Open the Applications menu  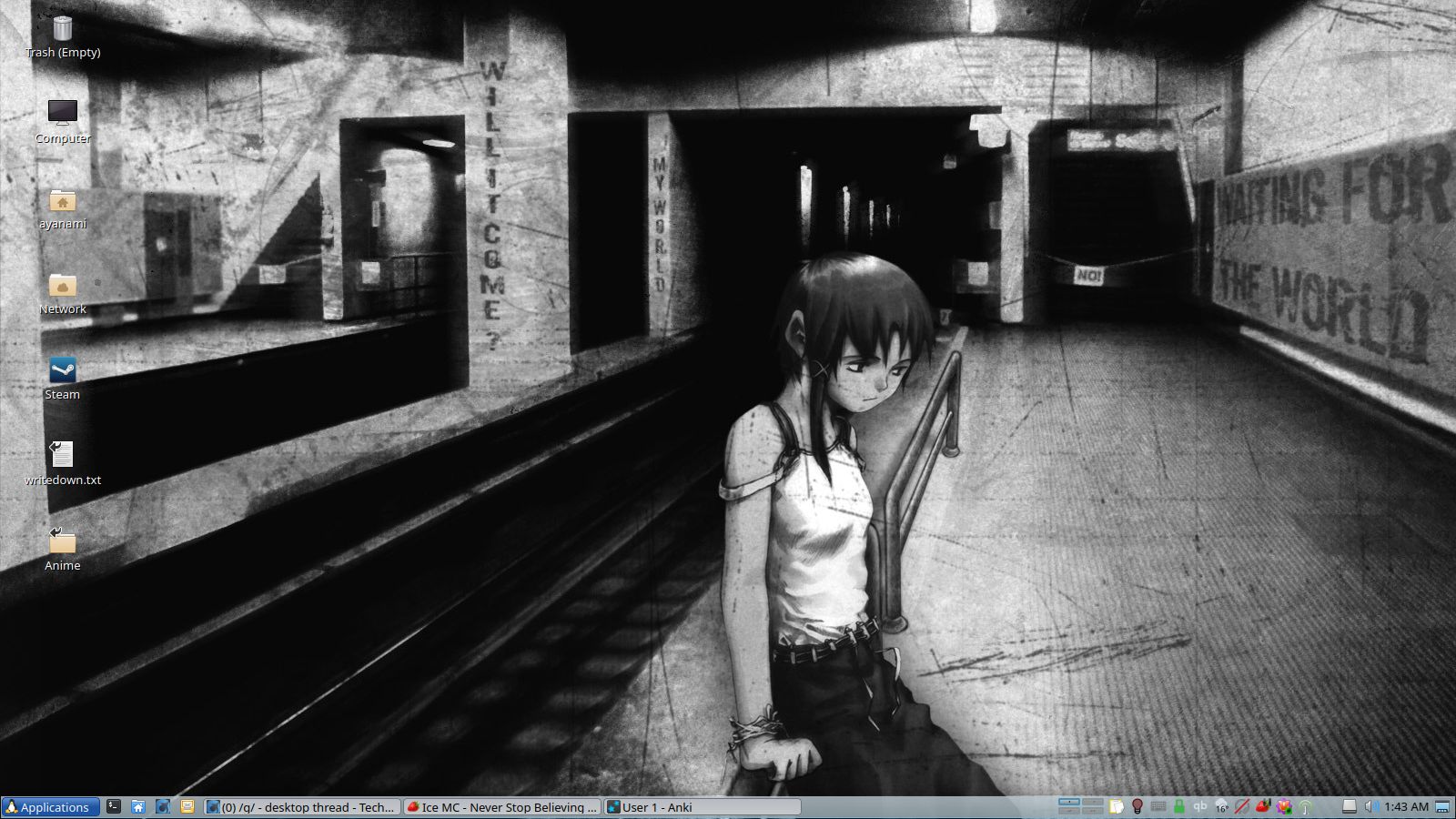tap(50, 807)
